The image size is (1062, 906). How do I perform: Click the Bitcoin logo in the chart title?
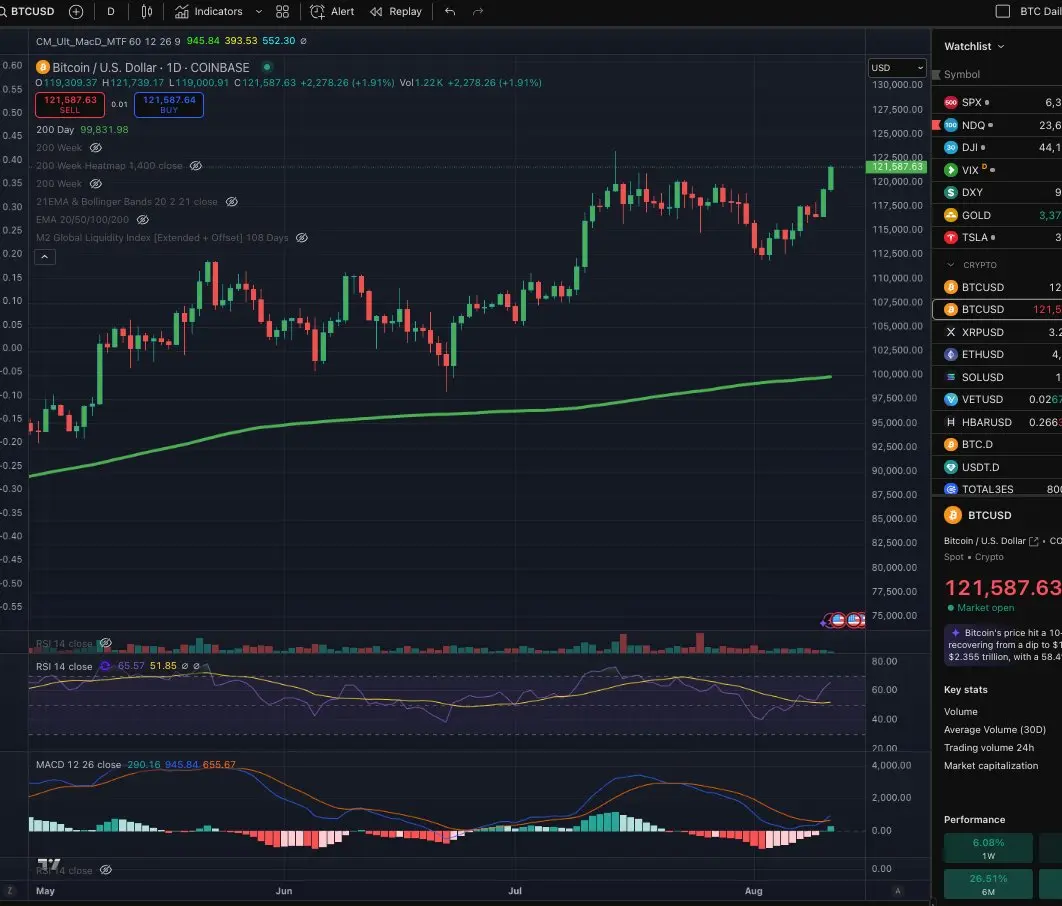click(x=43, y=67)
